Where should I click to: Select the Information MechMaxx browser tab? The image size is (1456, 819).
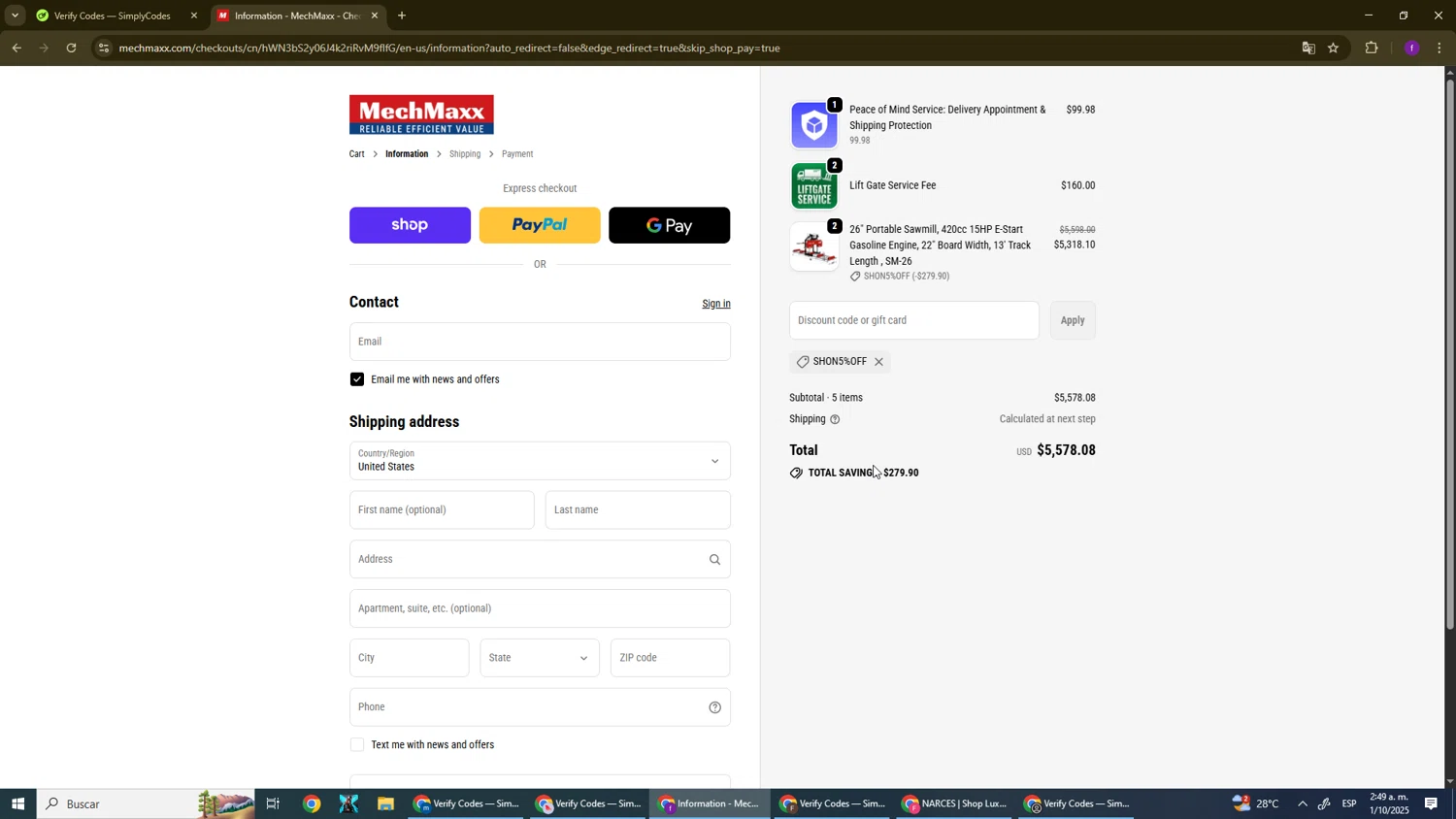[x=296, y=16]
